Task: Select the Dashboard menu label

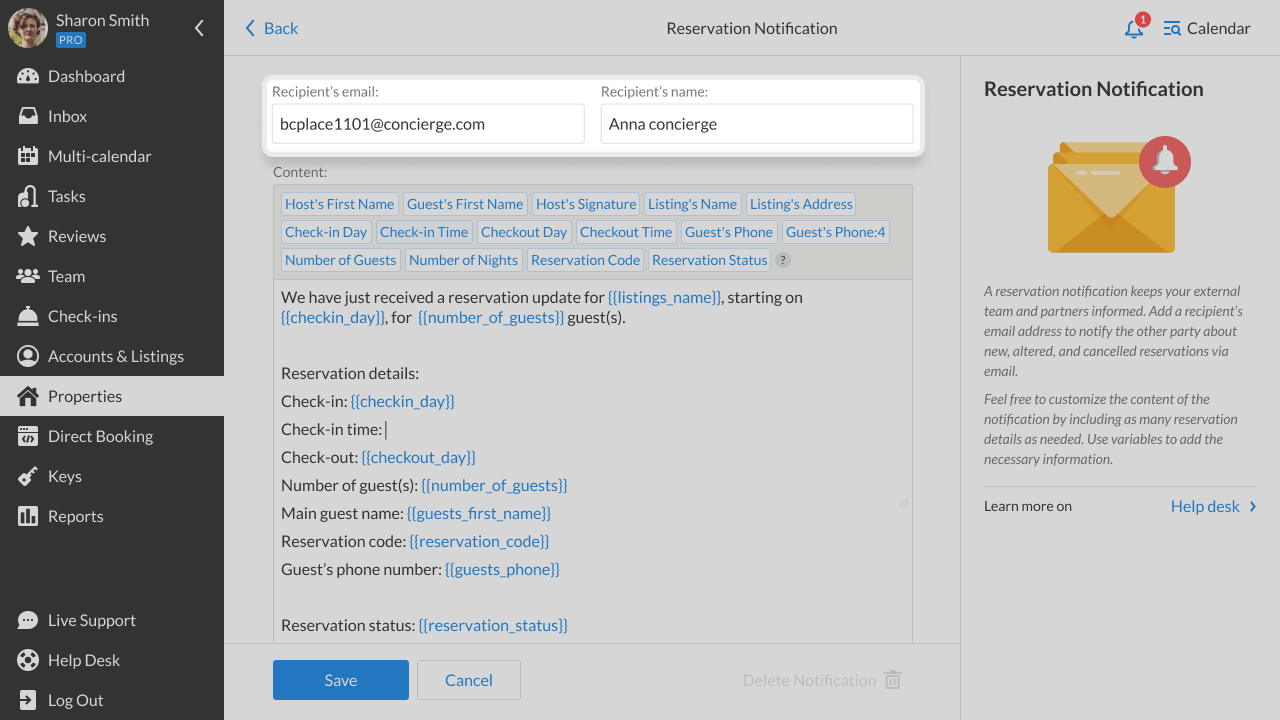Action: click(x=86, y=76)
